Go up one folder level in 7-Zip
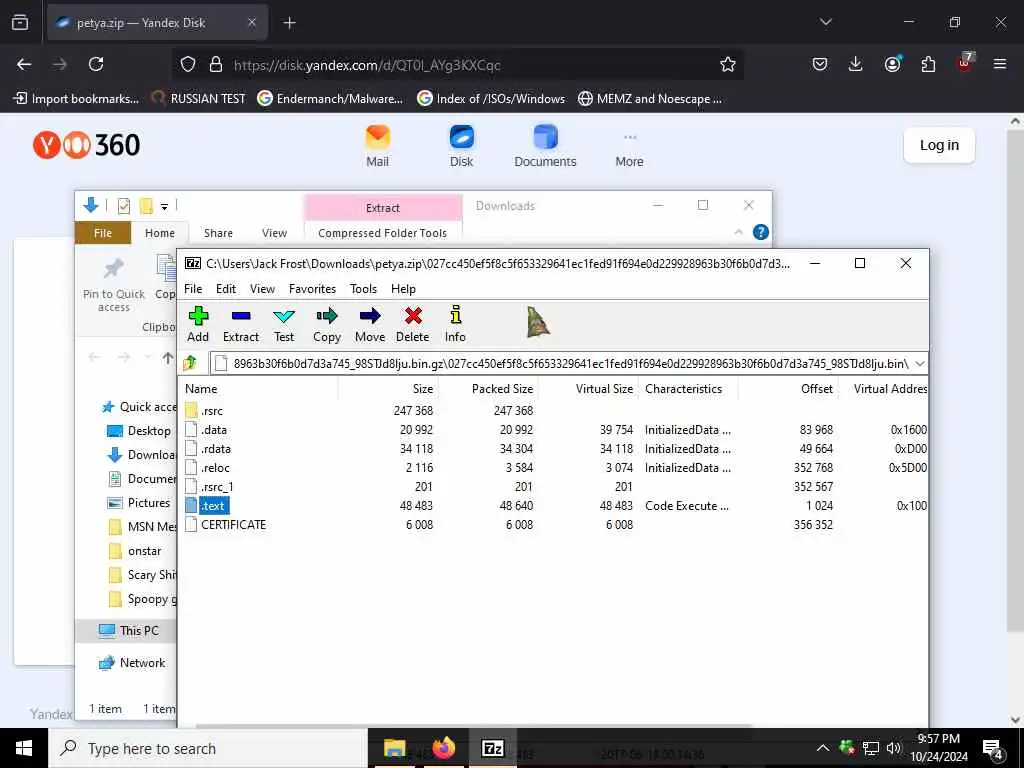 pyautogui.click(x=190, y=362)
